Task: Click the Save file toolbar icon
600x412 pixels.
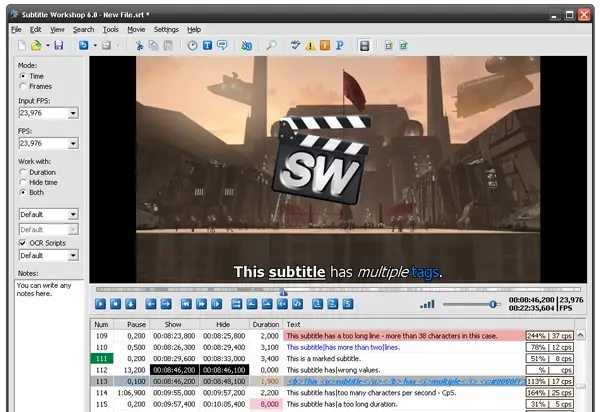Action: (x=59, y=46)
